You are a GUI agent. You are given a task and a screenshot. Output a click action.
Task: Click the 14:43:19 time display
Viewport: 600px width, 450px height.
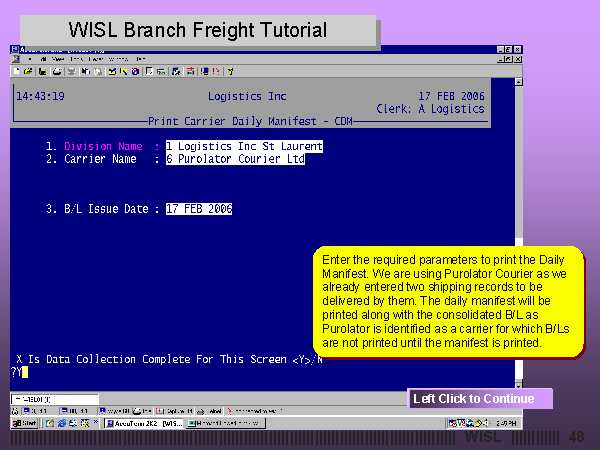[x=40, y=96]
